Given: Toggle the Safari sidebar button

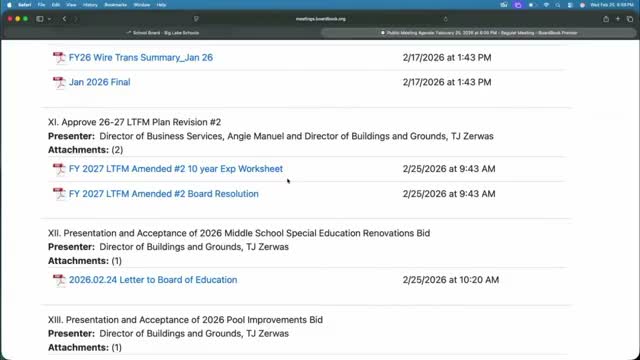Looking at the screenshot, I should point(40,19).
